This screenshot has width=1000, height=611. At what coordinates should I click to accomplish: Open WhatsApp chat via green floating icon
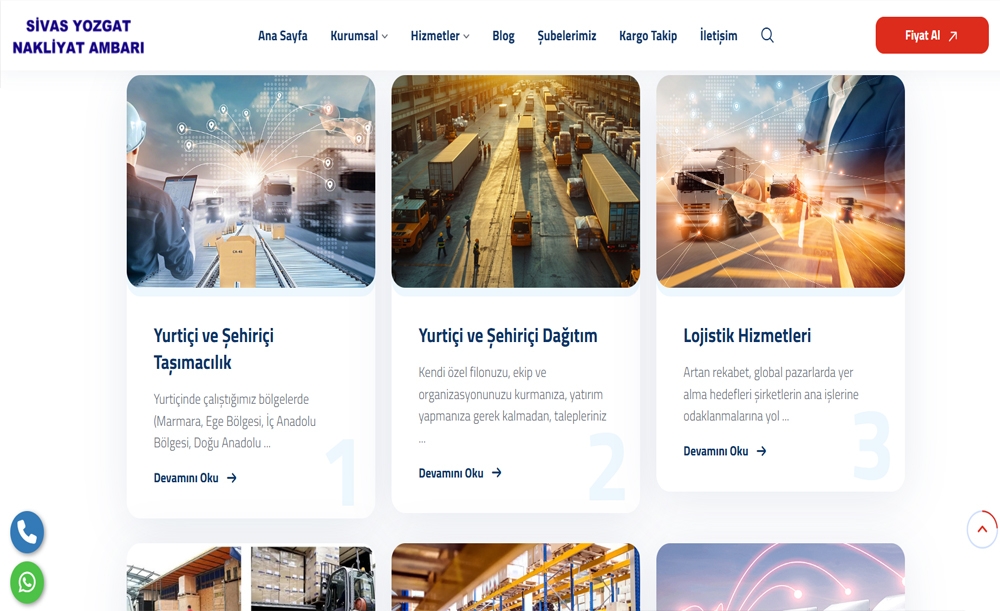[27, 582]
